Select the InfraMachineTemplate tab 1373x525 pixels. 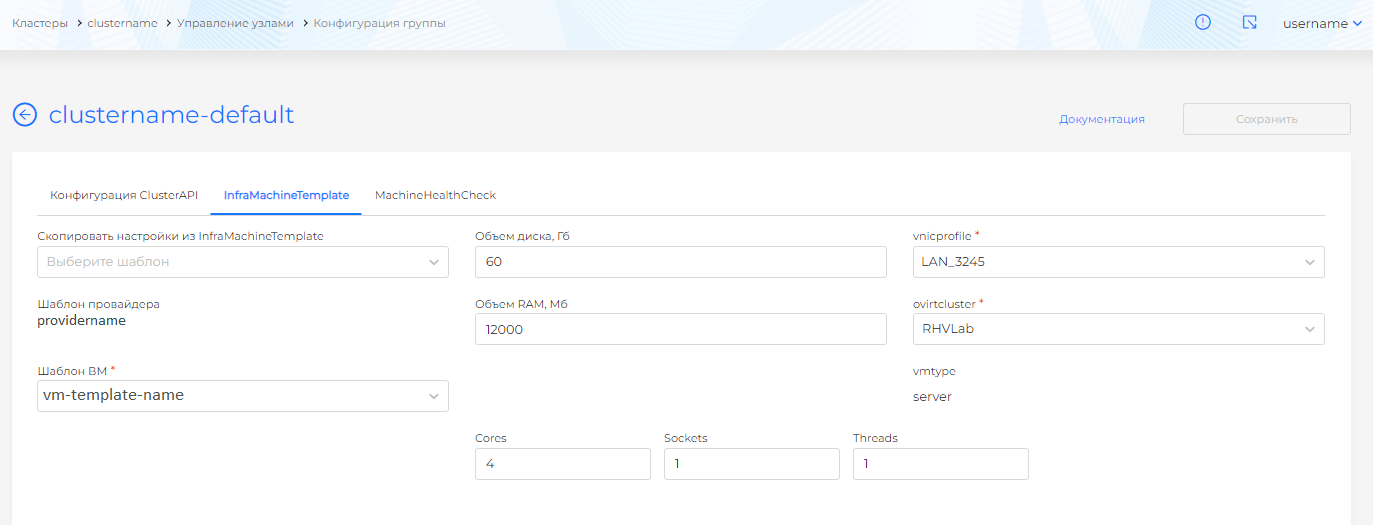[x=286, y=195]
